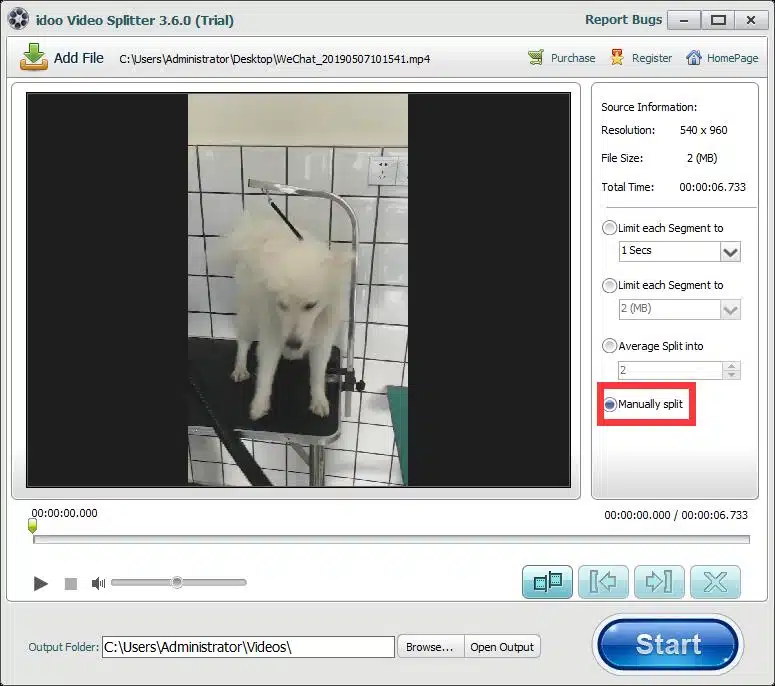This screenshot has width=775, height=686.
Task: Click the split marker film icon button
Action: [x=547, y=582]
